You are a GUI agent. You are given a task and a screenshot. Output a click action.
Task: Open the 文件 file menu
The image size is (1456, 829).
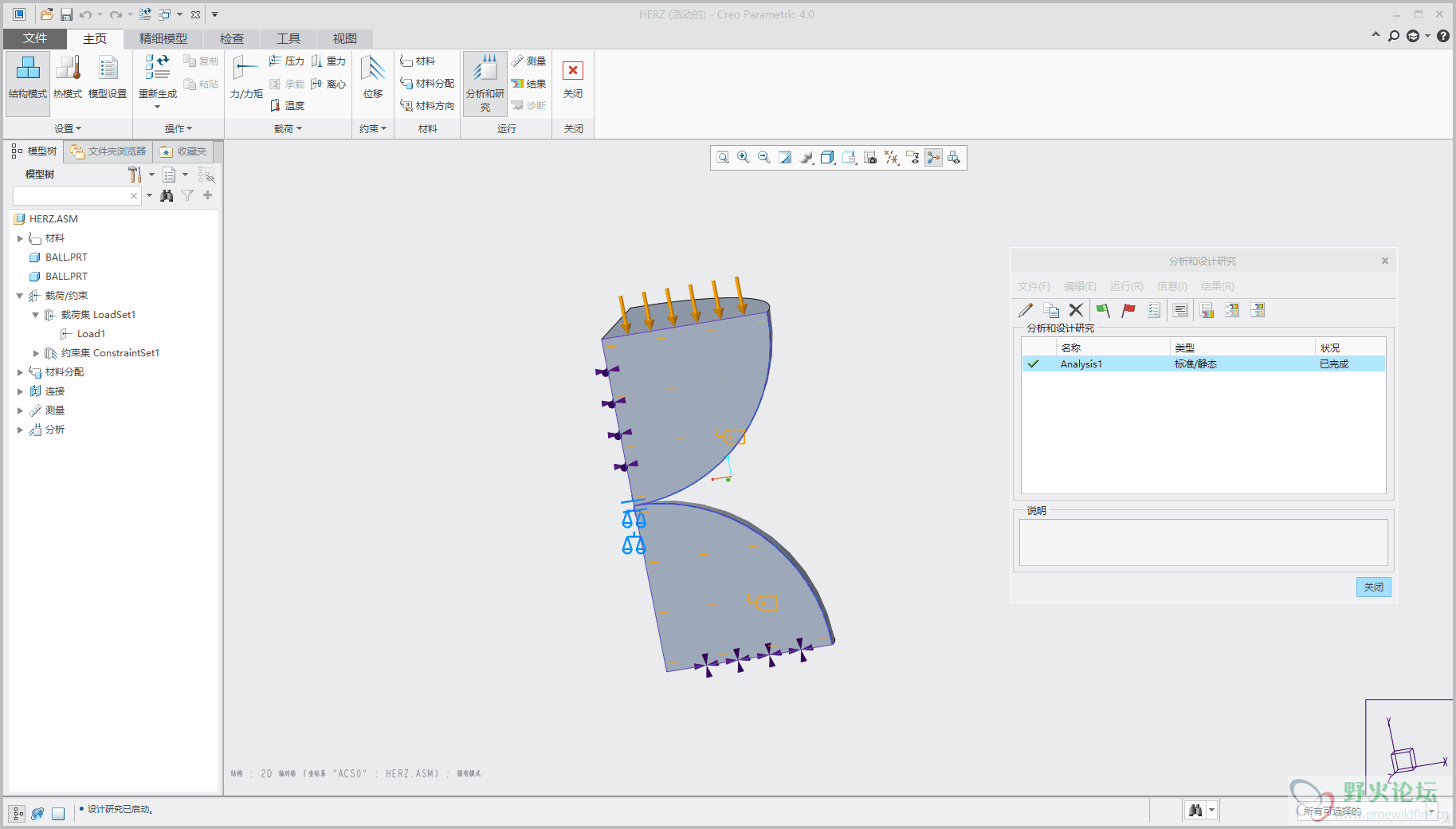[34, 38]
